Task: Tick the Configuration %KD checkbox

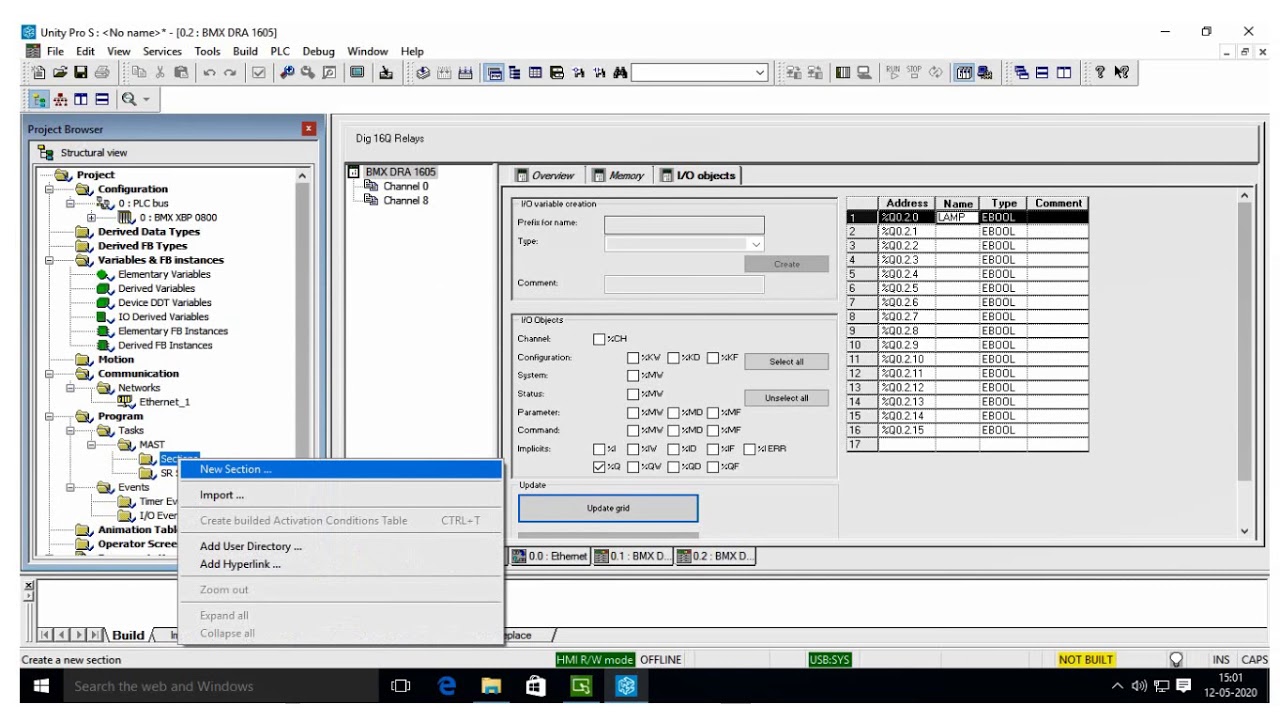Action: click(x=674, y=358)
